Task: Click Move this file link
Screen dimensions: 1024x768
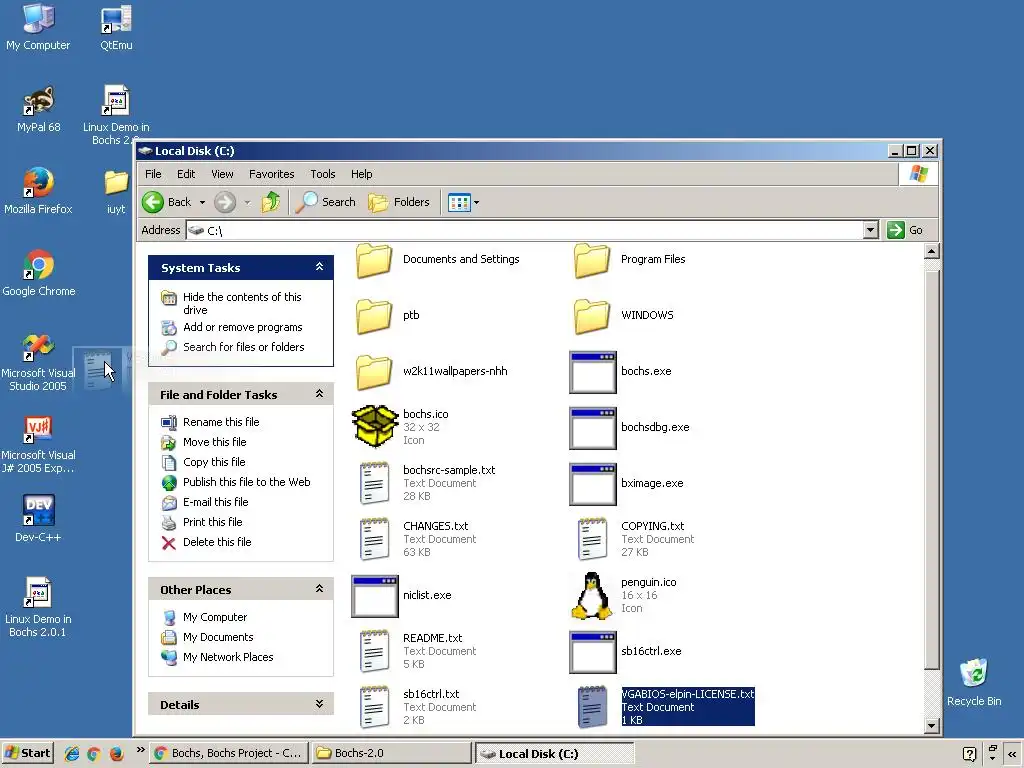Action: coord(214,442)
